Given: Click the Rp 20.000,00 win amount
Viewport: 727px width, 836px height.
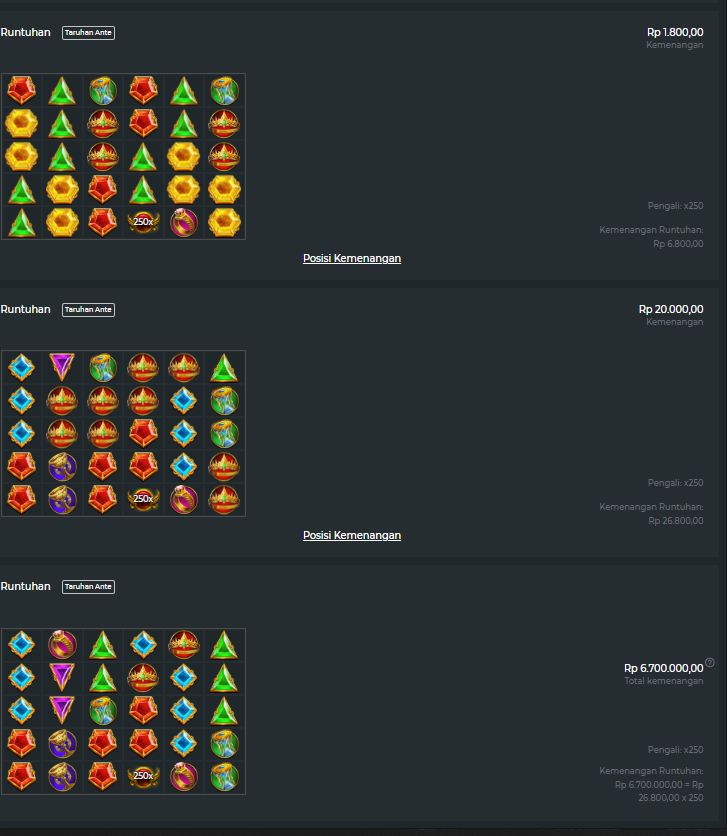Looking at the screenshot, I should coord(671,309).
